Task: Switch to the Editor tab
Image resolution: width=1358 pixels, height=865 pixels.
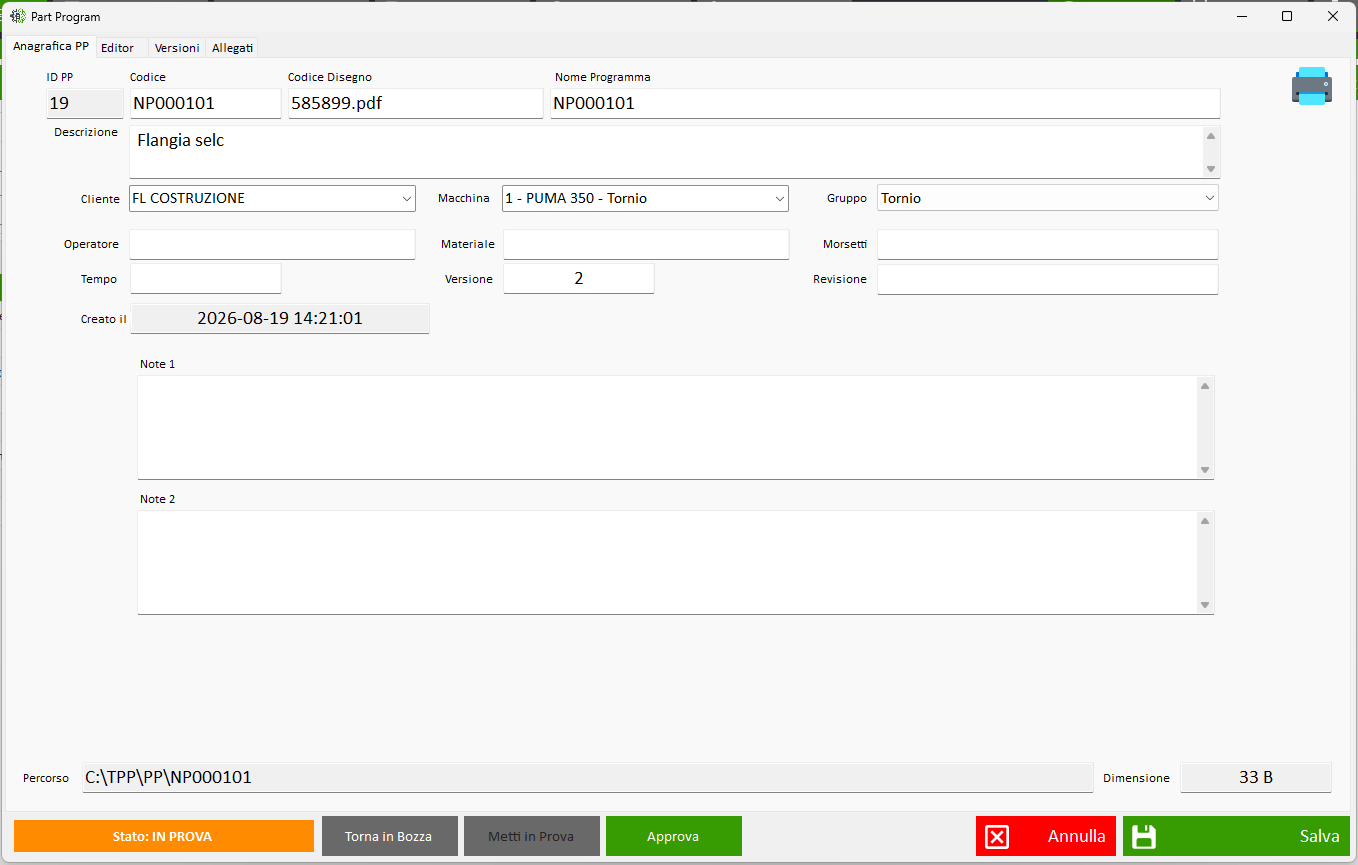Action: pos(118,48)
